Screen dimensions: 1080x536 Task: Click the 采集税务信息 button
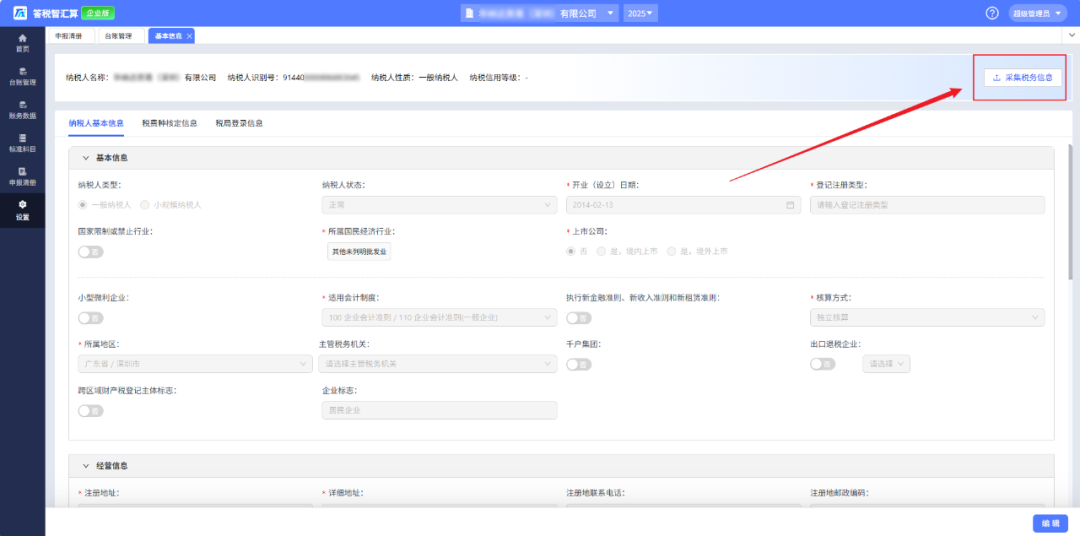click(x=1020, y=77)
